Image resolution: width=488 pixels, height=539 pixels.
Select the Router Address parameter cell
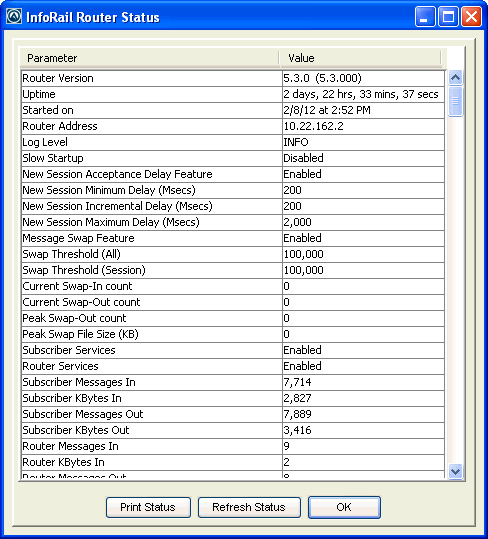[x=152, y=126]
